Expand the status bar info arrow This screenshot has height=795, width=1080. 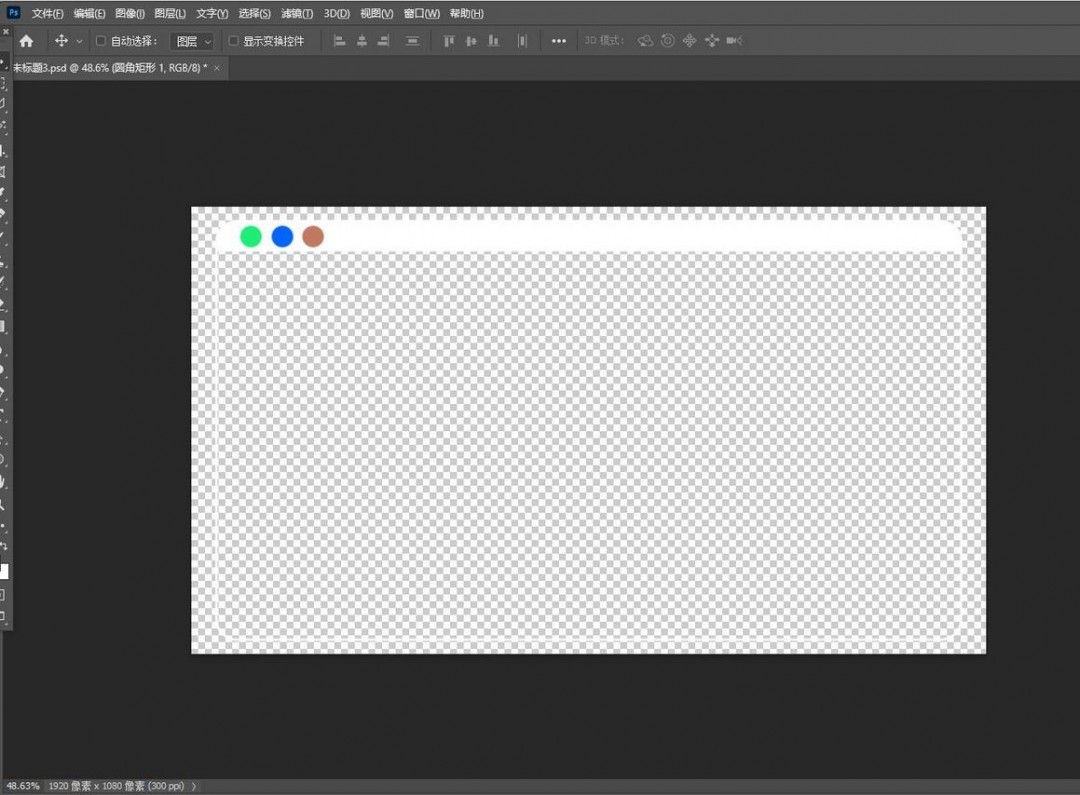coord(194,786)
